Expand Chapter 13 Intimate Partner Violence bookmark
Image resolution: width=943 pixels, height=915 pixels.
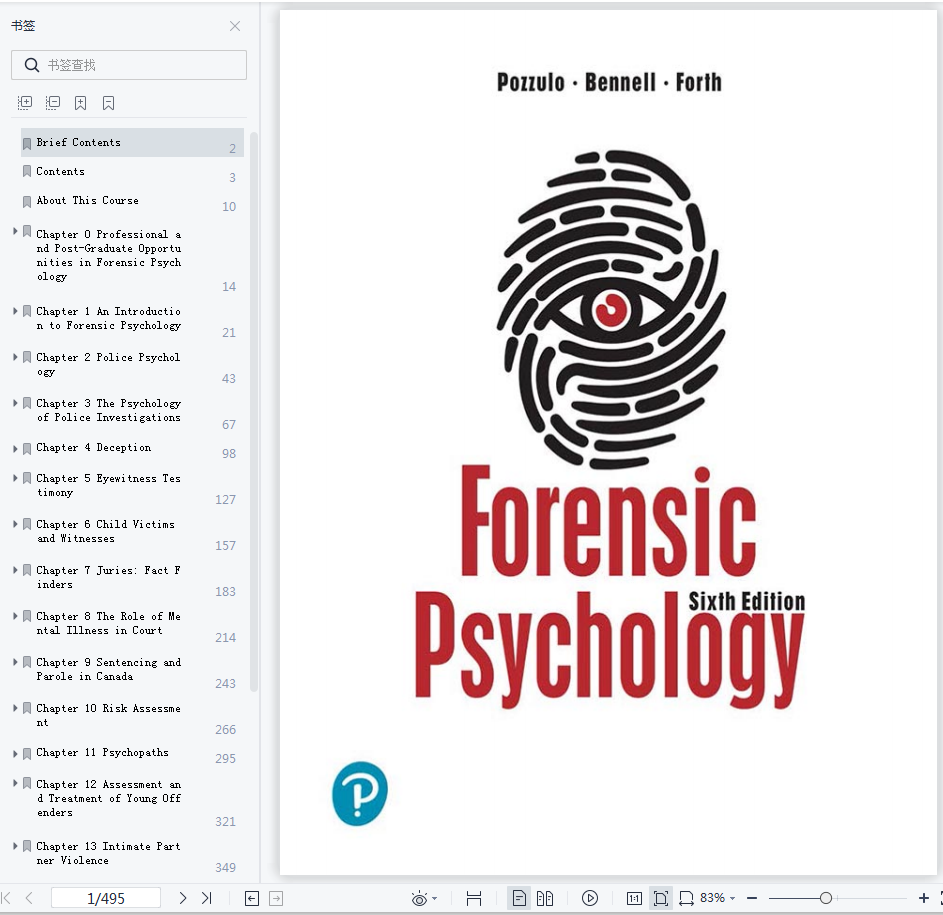click(x=15, y=846)
